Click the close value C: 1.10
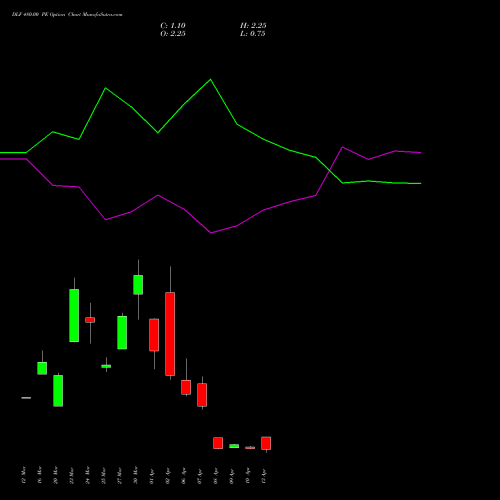The image size is (500, 500). (x=173, y=26)
